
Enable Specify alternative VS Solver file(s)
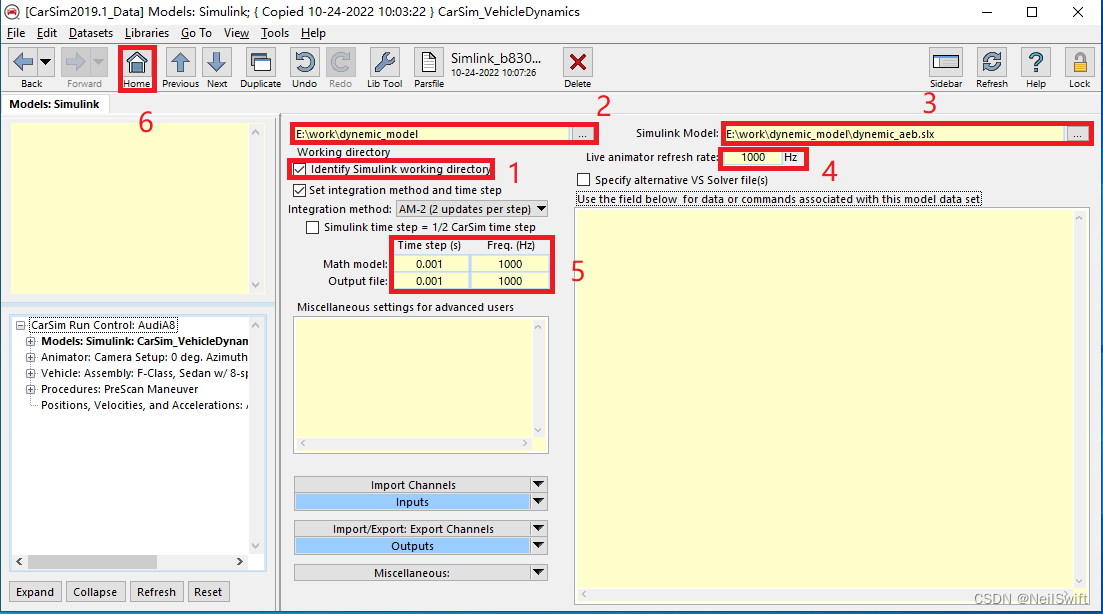(x=583, y=180)
